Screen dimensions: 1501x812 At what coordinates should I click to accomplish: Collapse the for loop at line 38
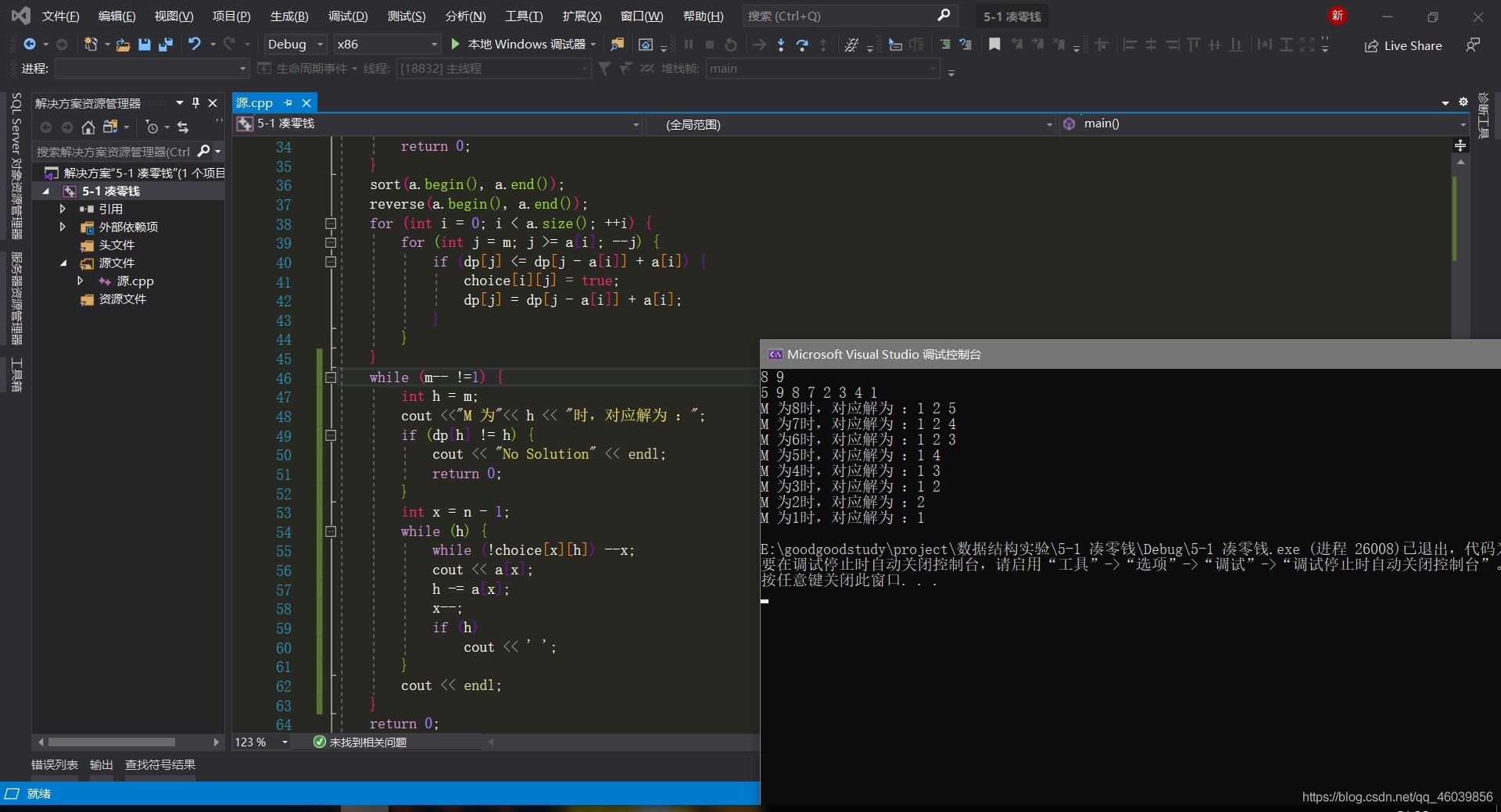pyautogui.click(x=331, y=224)
